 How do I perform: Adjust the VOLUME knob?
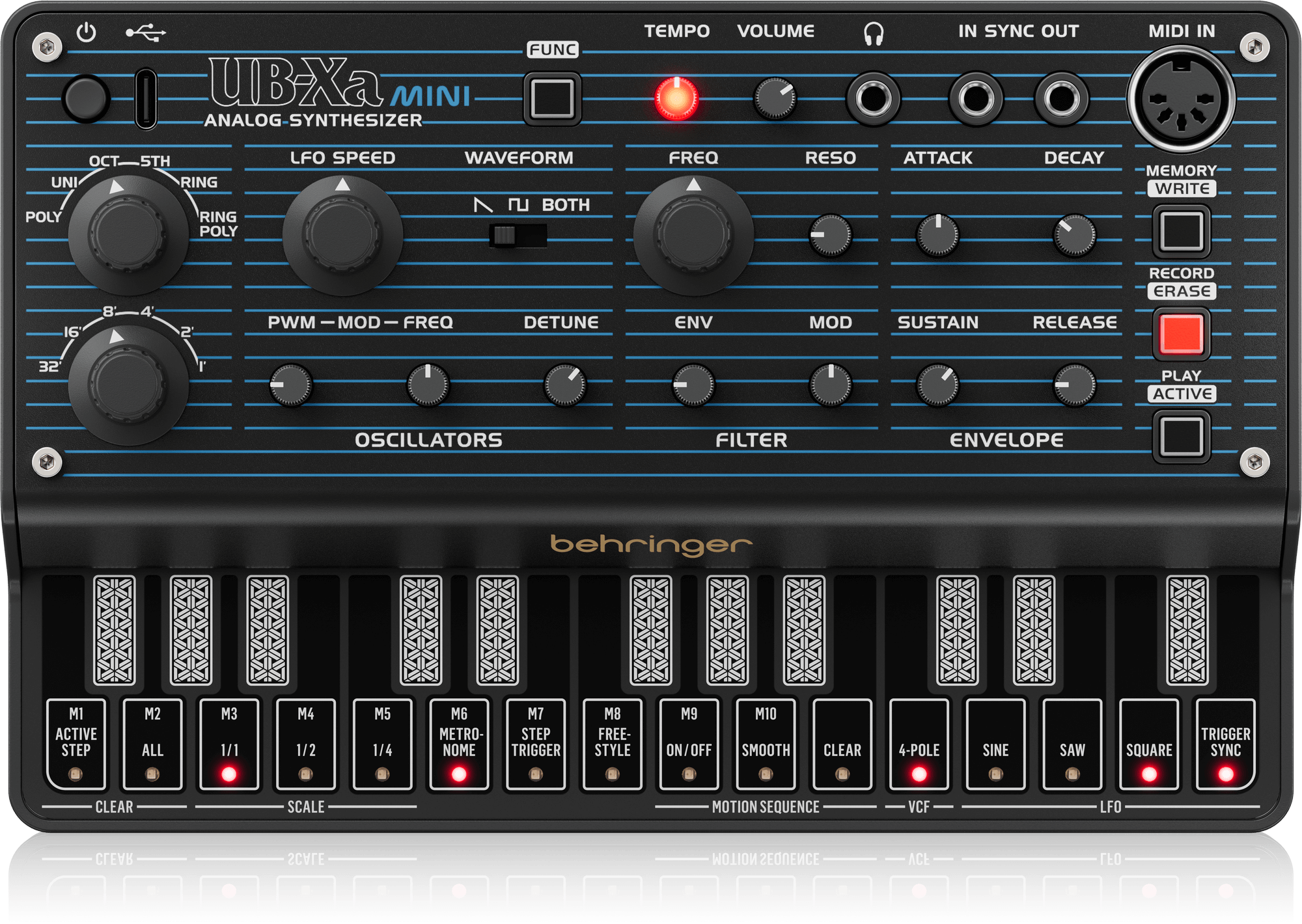[775, 99]
